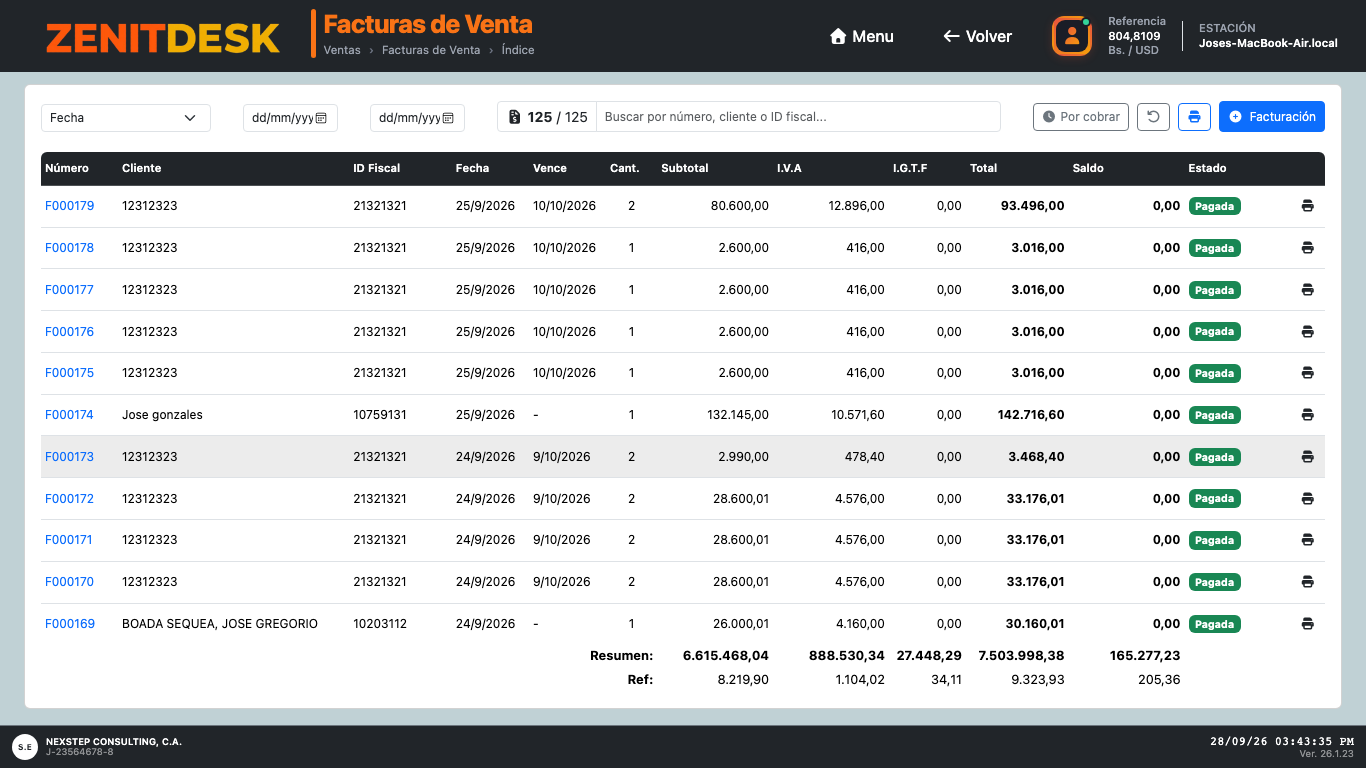The height and width of the screenshot is (768, 1366).
Task: Click total amount 142.716,60
Action: [1031, 415]
